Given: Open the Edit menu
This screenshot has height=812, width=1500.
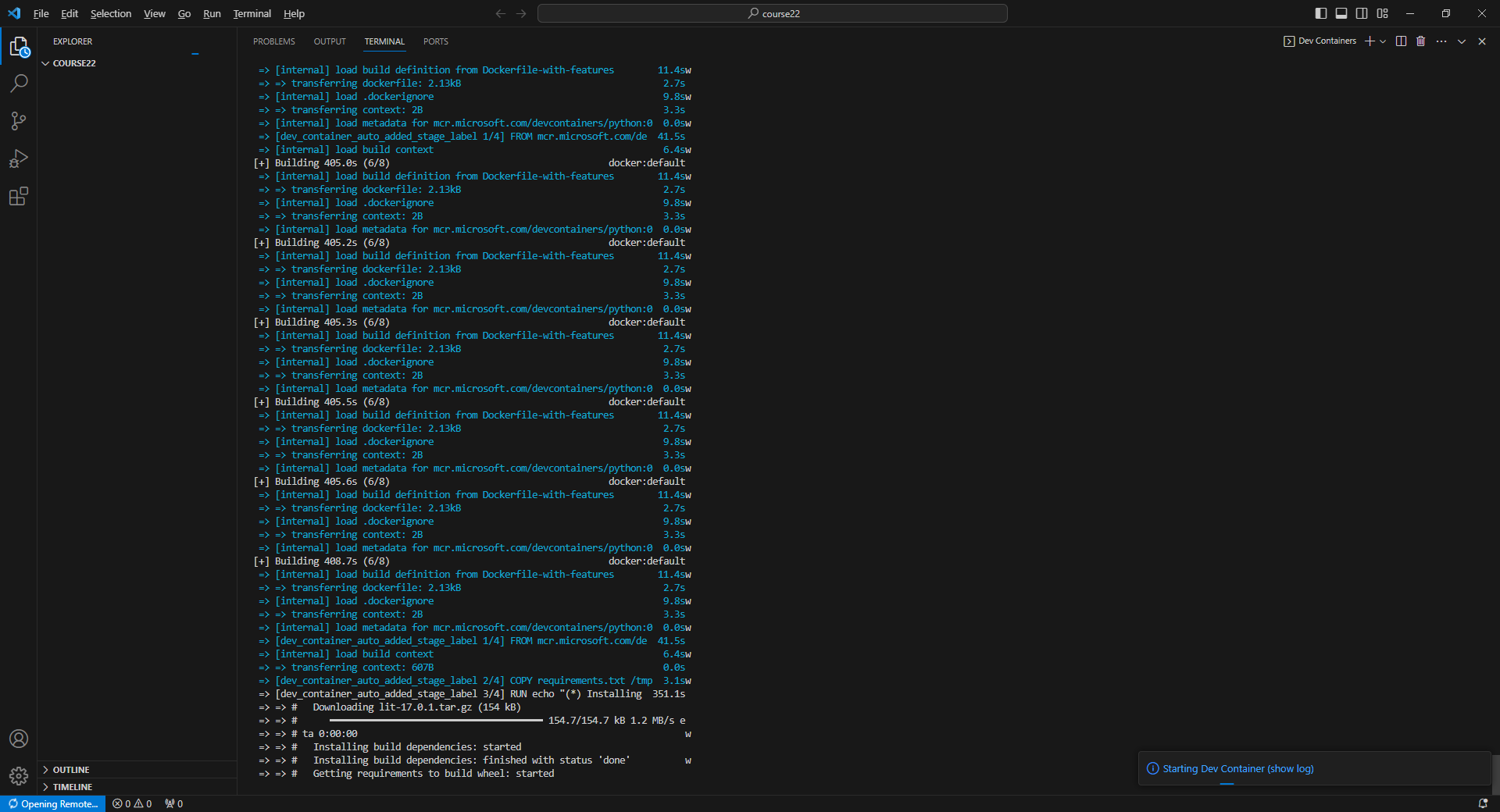Looking at the screenshot, I should pyautogui.click(x=70, y=13).
